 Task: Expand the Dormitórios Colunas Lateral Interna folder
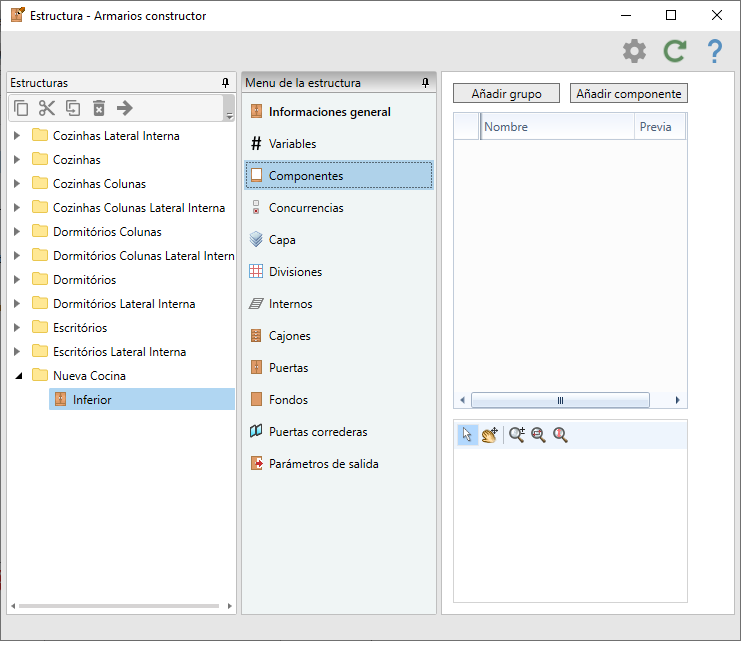pyautogui.click(x=17, y=256)
